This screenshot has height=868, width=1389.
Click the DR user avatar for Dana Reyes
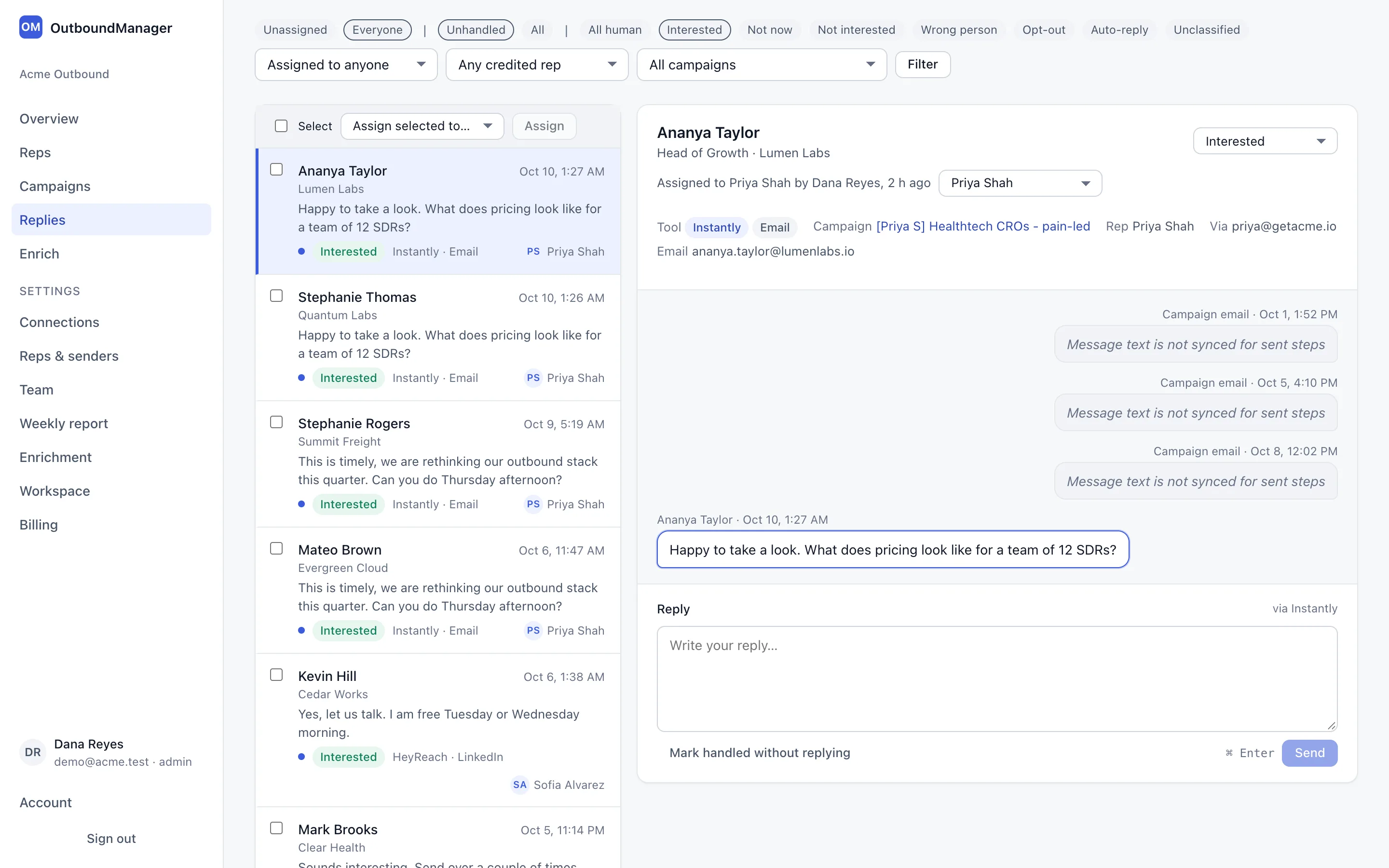(33, 752)
